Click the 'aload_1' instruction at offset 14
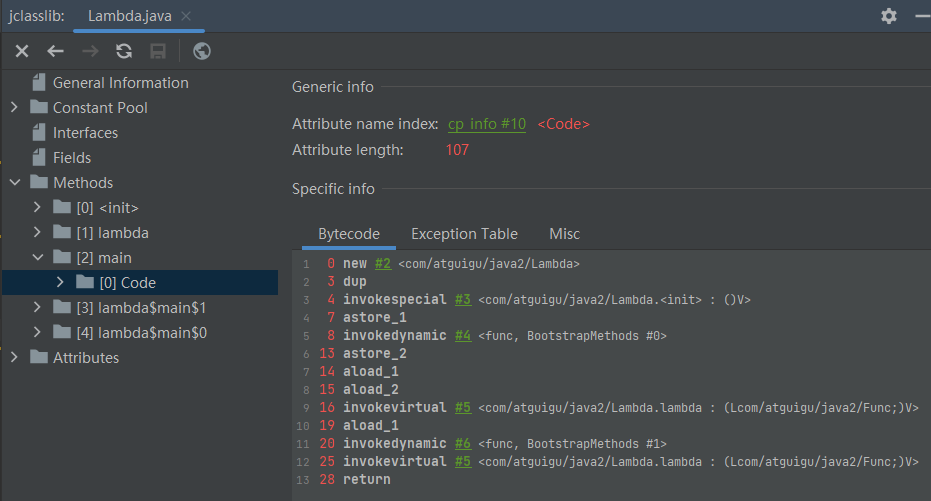This screenshot has width=931, height=501. (370, 372)
